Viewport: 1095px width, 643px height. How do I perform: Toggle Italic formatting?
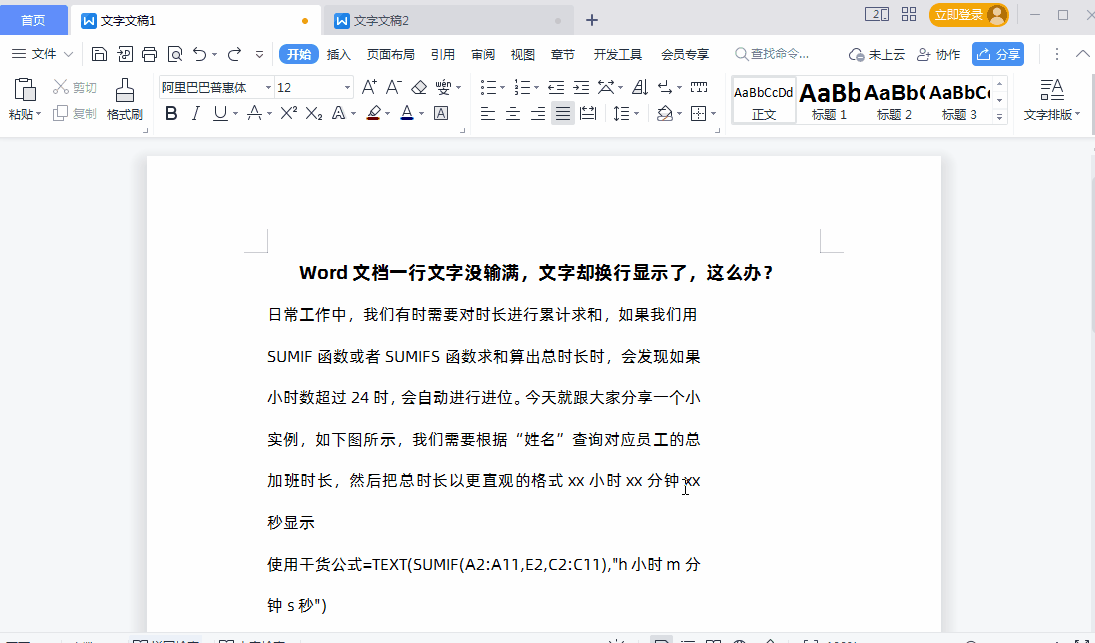[196, 113]
